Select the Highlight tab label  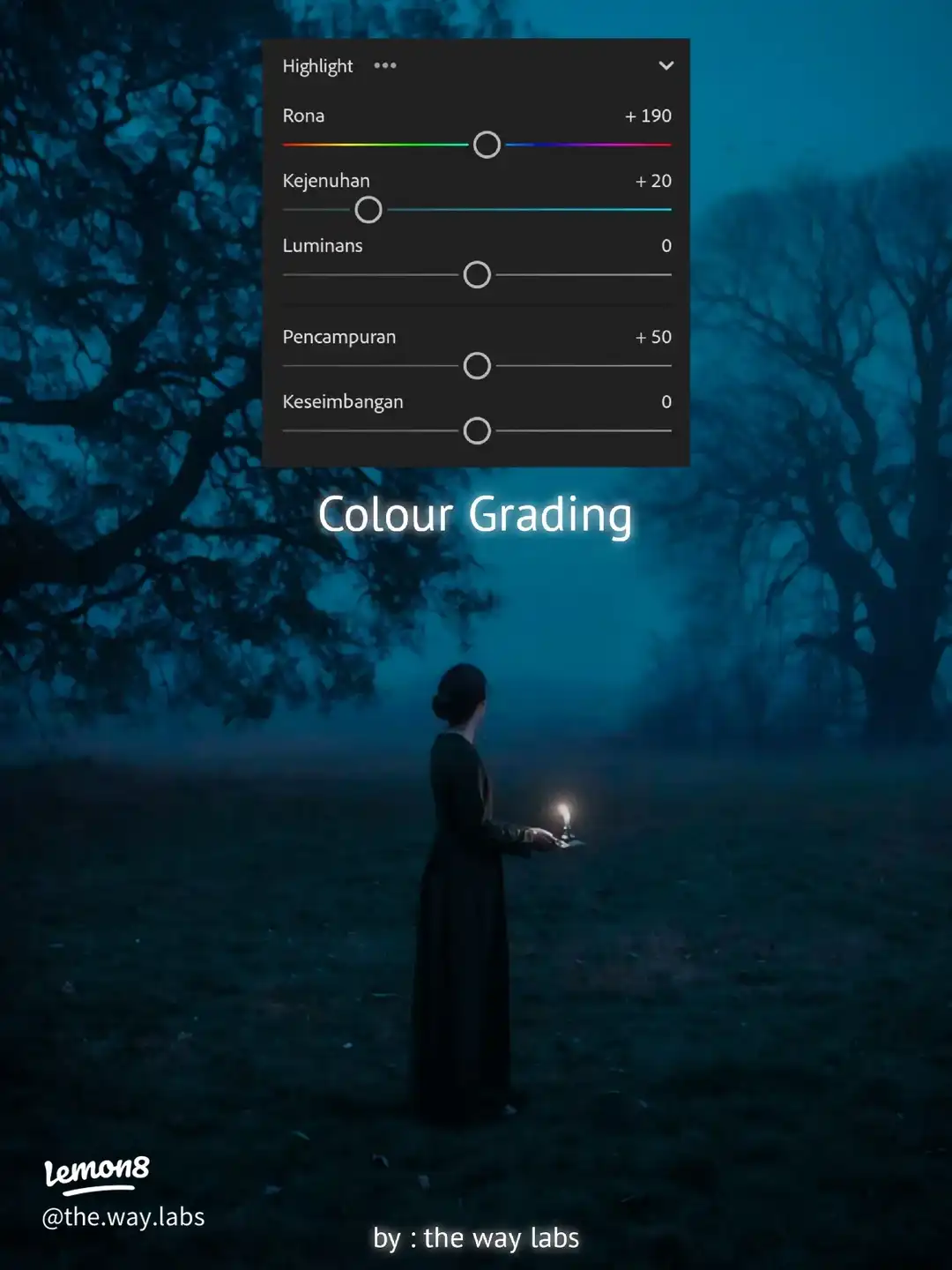(x=317, y=65)
